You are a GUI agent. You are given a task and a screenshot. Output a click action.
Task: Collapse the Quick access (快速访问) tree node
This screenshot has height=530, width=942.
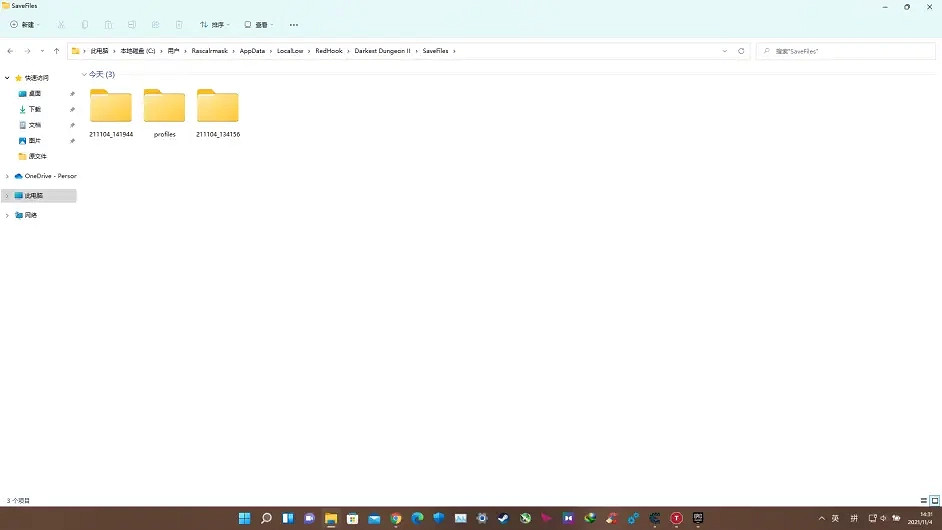[x=7, y=78]
